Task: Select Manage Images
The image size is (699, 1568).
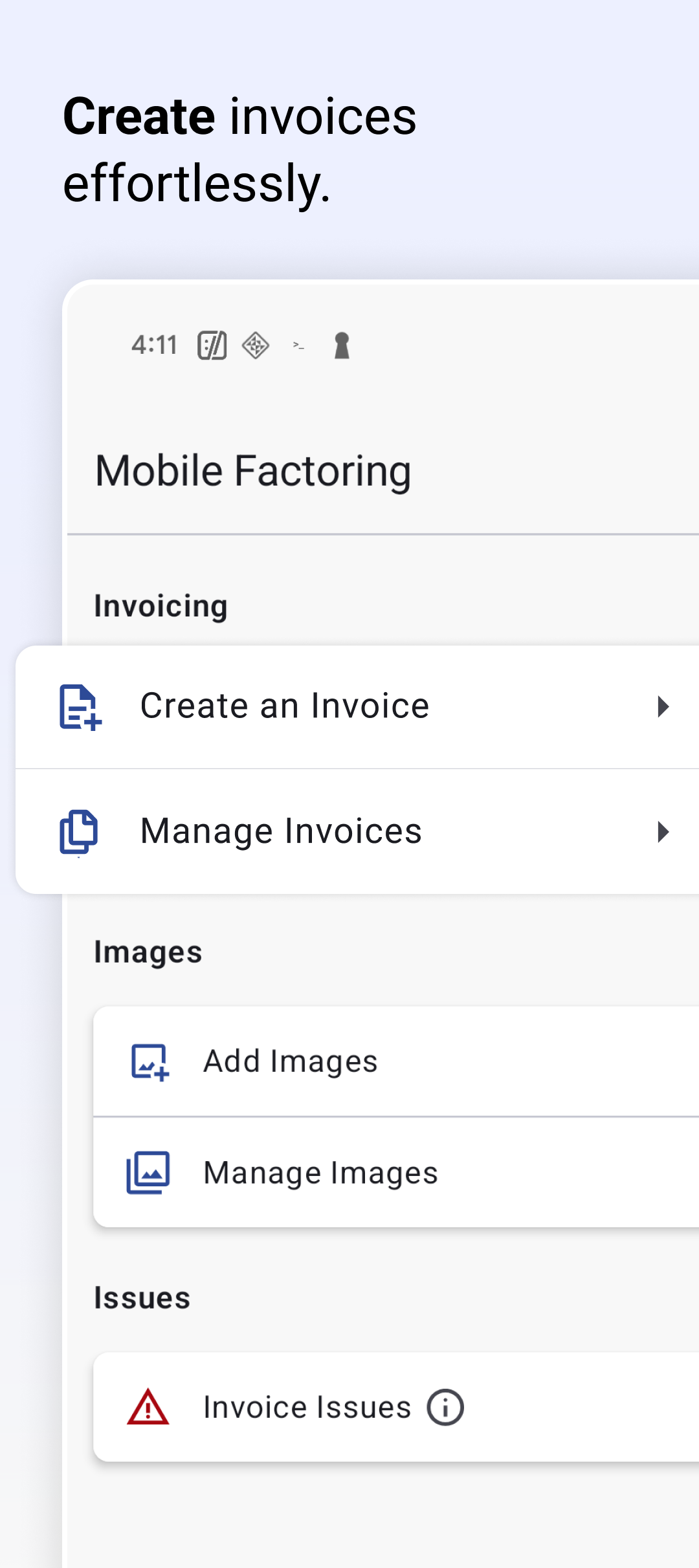Action: (x=396, y=1173)
